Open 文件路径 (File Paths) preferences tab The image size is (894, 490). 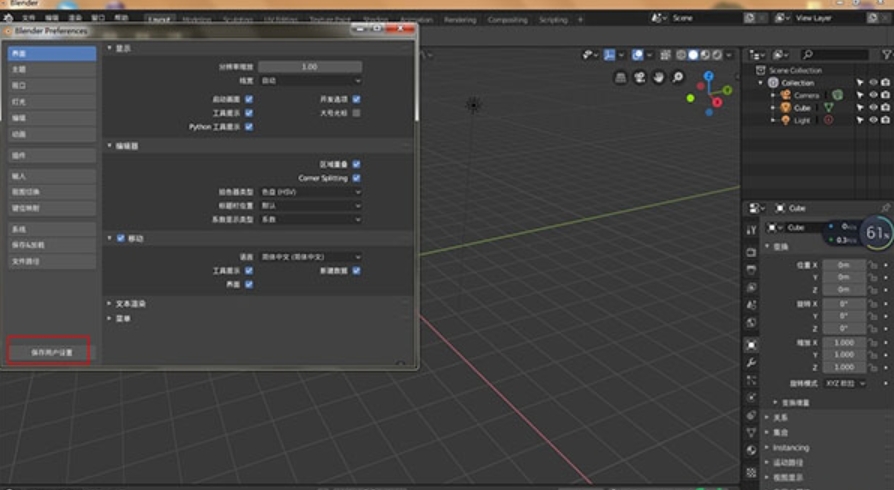click(52, 261)
